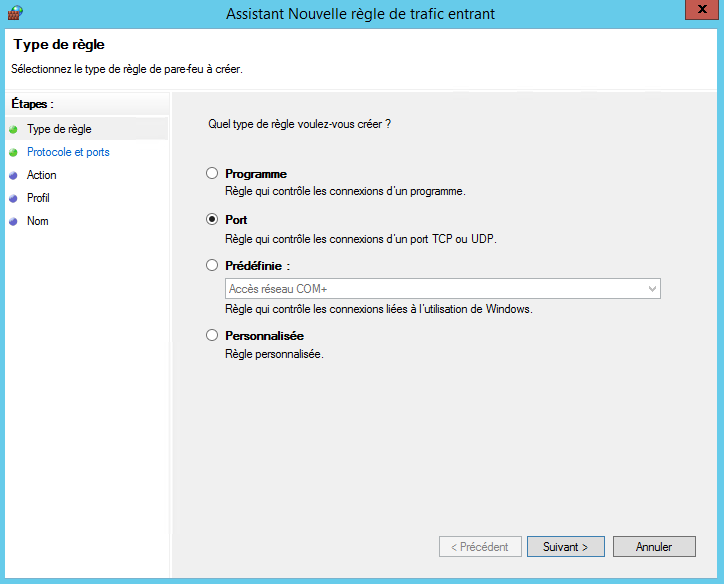The image size is (724, 584).
Task: Select the Port radio button
Action: pos(212,220)
